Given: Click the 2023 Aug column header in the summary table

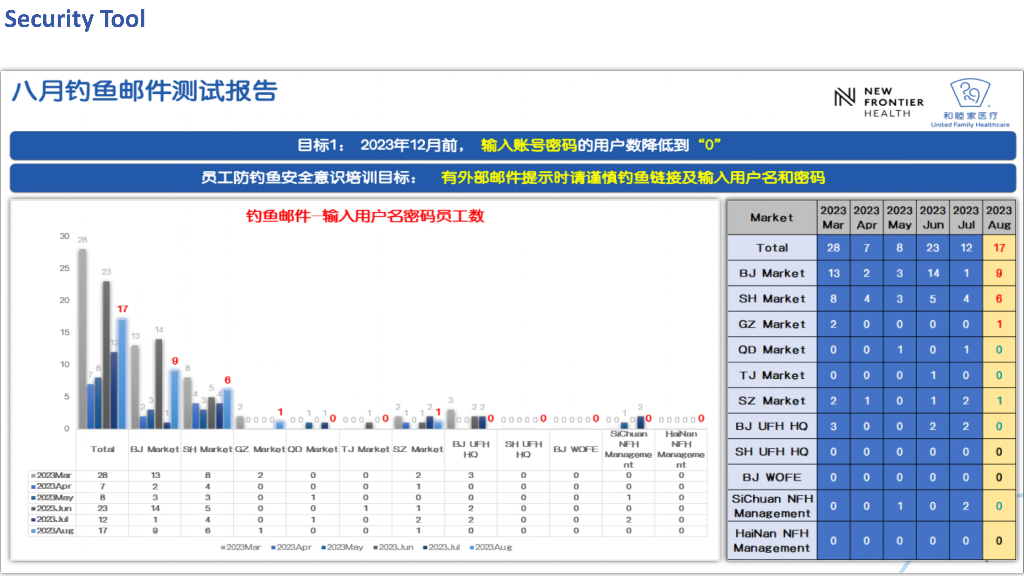Looking at the screenshot, I should coord(999,217).
